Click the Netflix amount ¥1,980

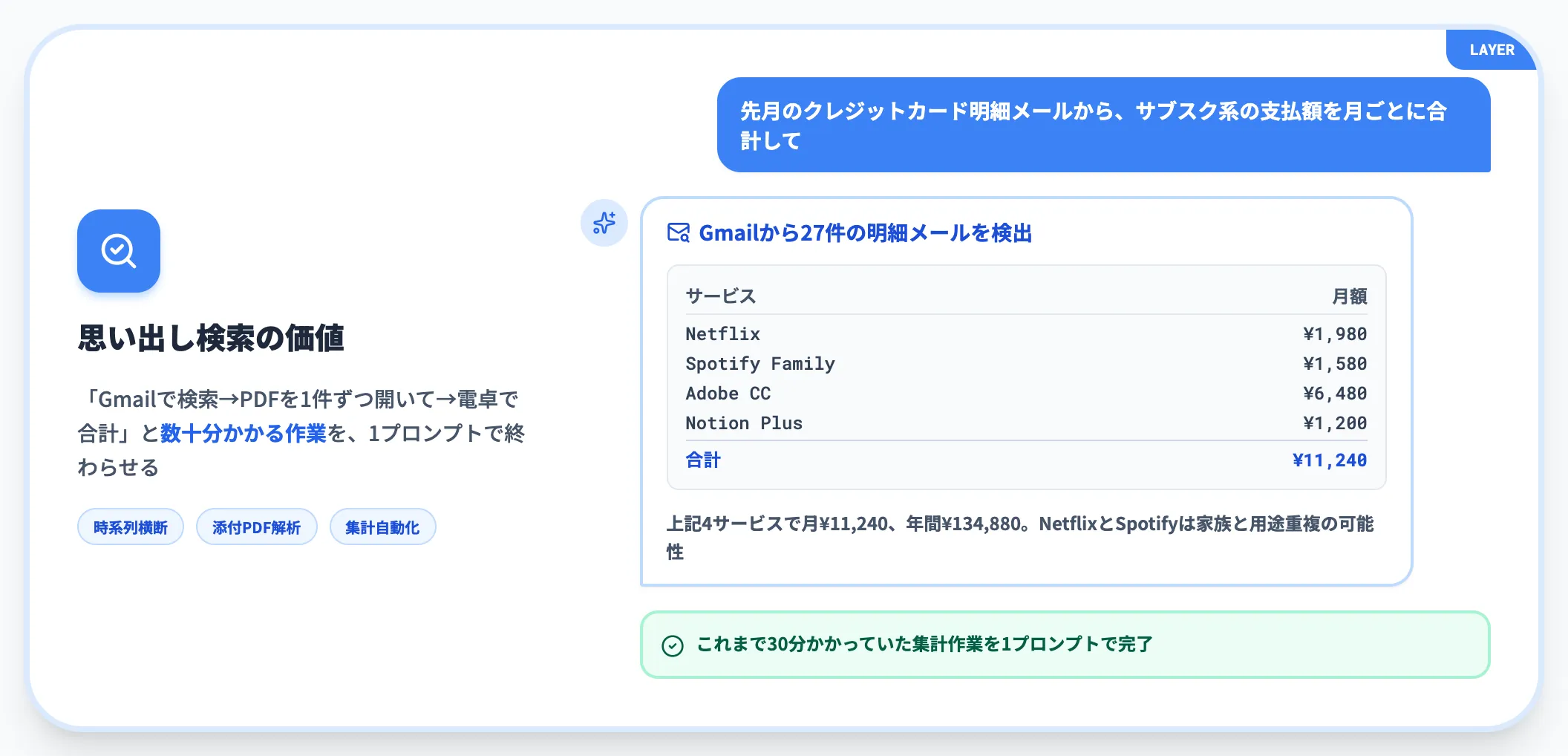(x=1335, y=333)
